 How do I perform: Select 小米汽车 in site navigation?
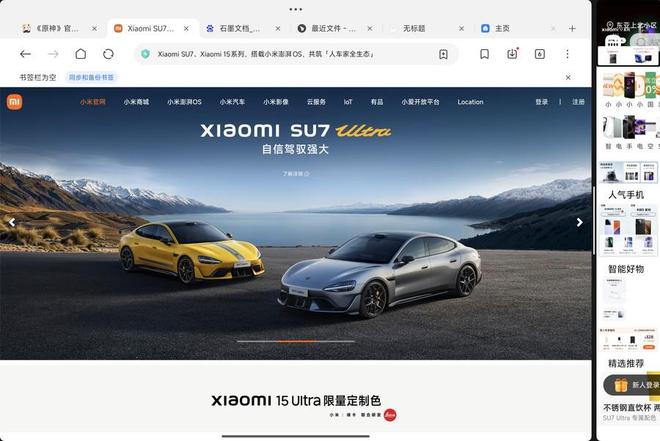coord(232,102)
